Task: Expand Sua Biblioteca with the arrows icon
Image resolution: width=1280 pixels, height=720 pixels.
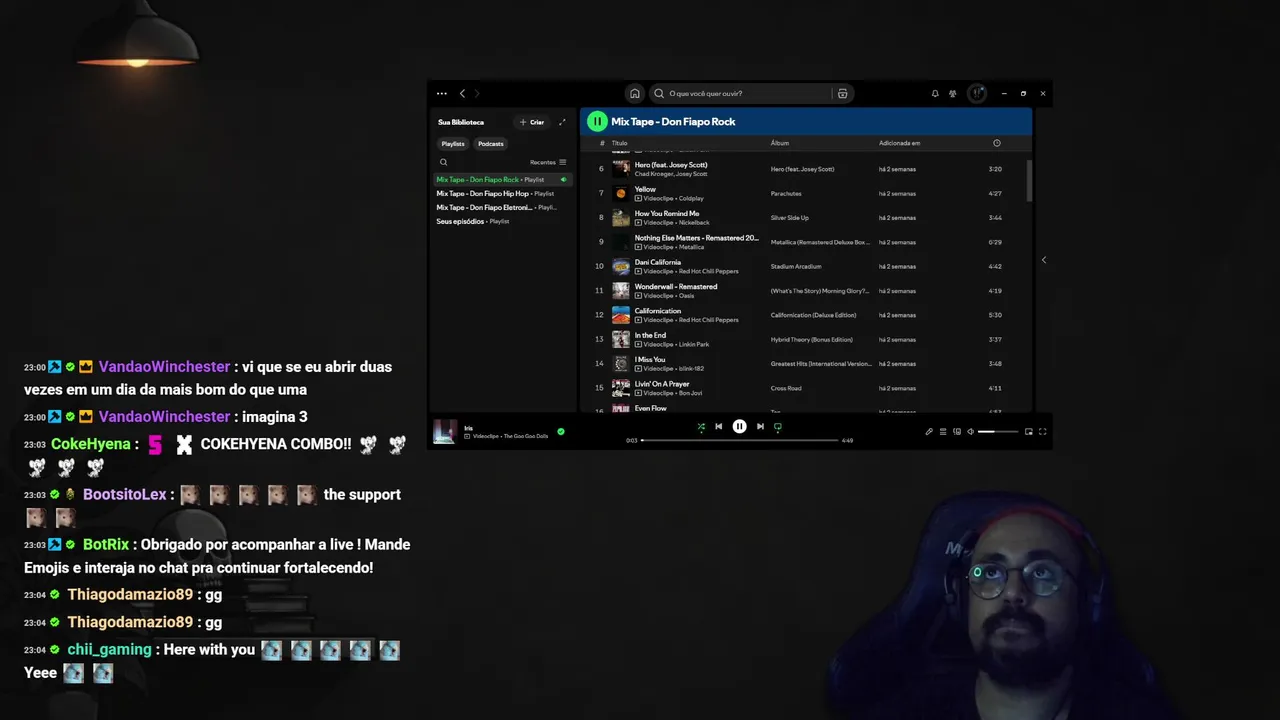Action: [x=562, y=122]
